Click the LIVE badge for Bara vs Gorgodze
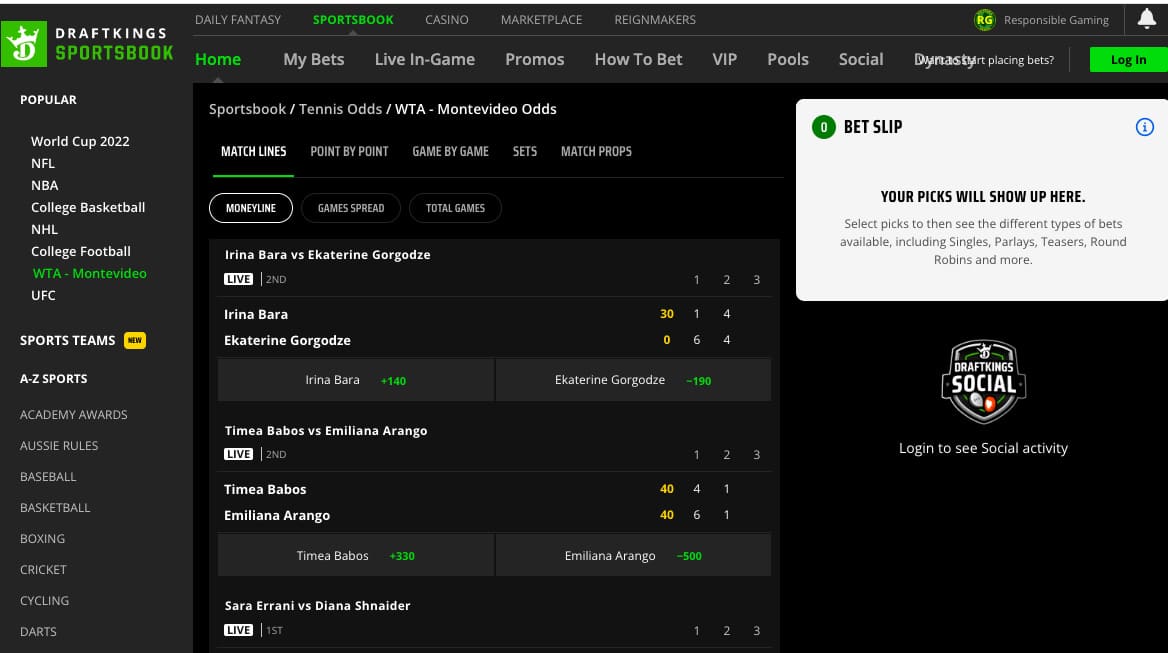Screen dimensions: 1168x653 238,279
